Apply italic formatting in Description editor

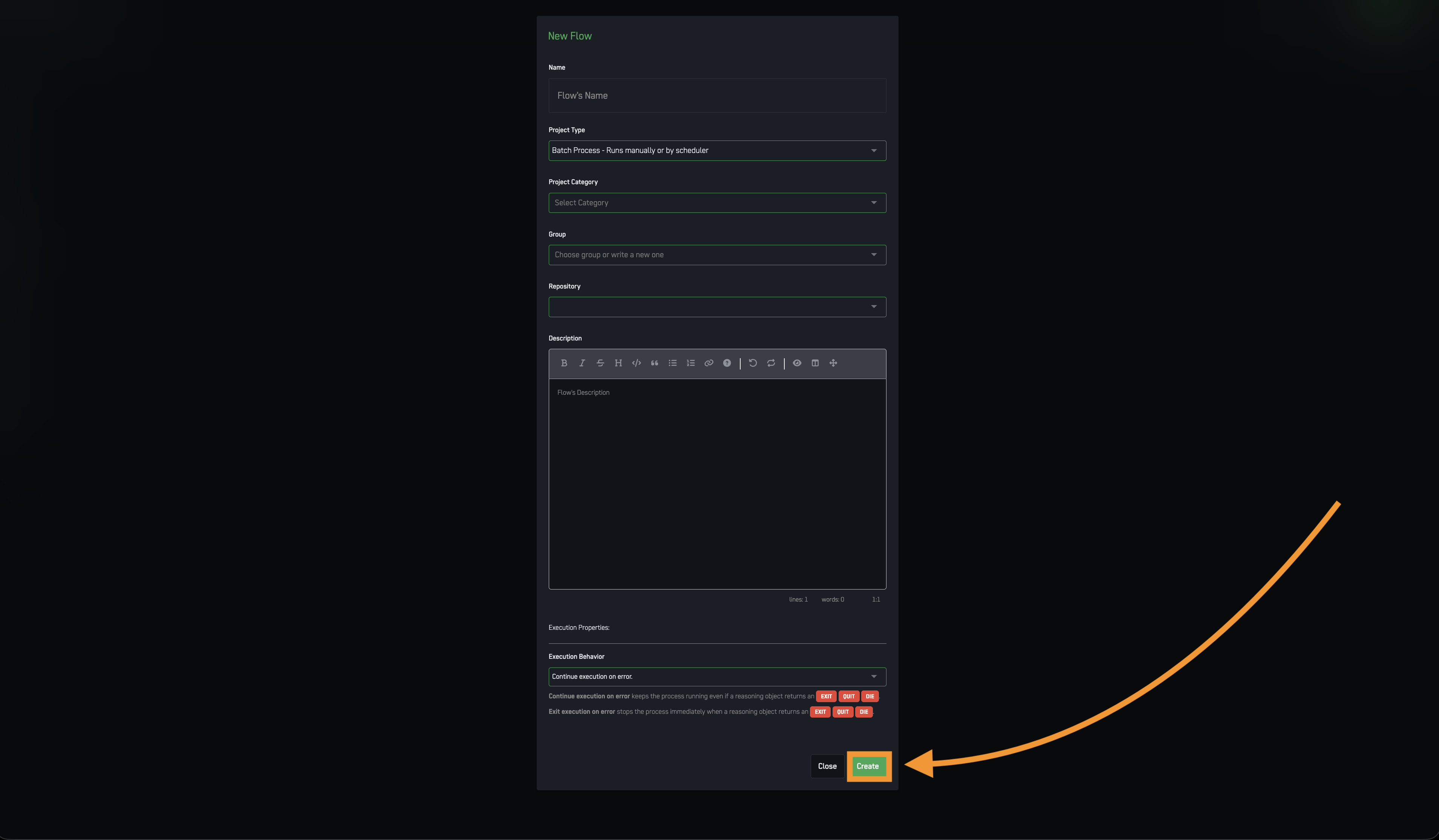582,363
